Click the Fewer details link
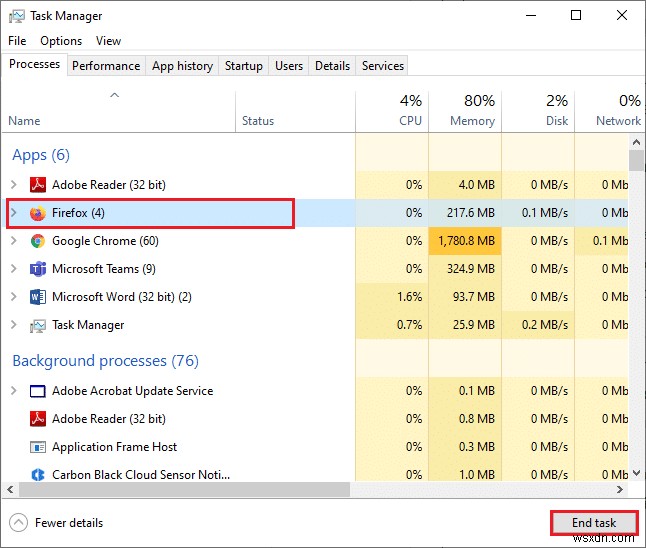The height and width of the screenshot is (548, 646). [x=69, y=523]
